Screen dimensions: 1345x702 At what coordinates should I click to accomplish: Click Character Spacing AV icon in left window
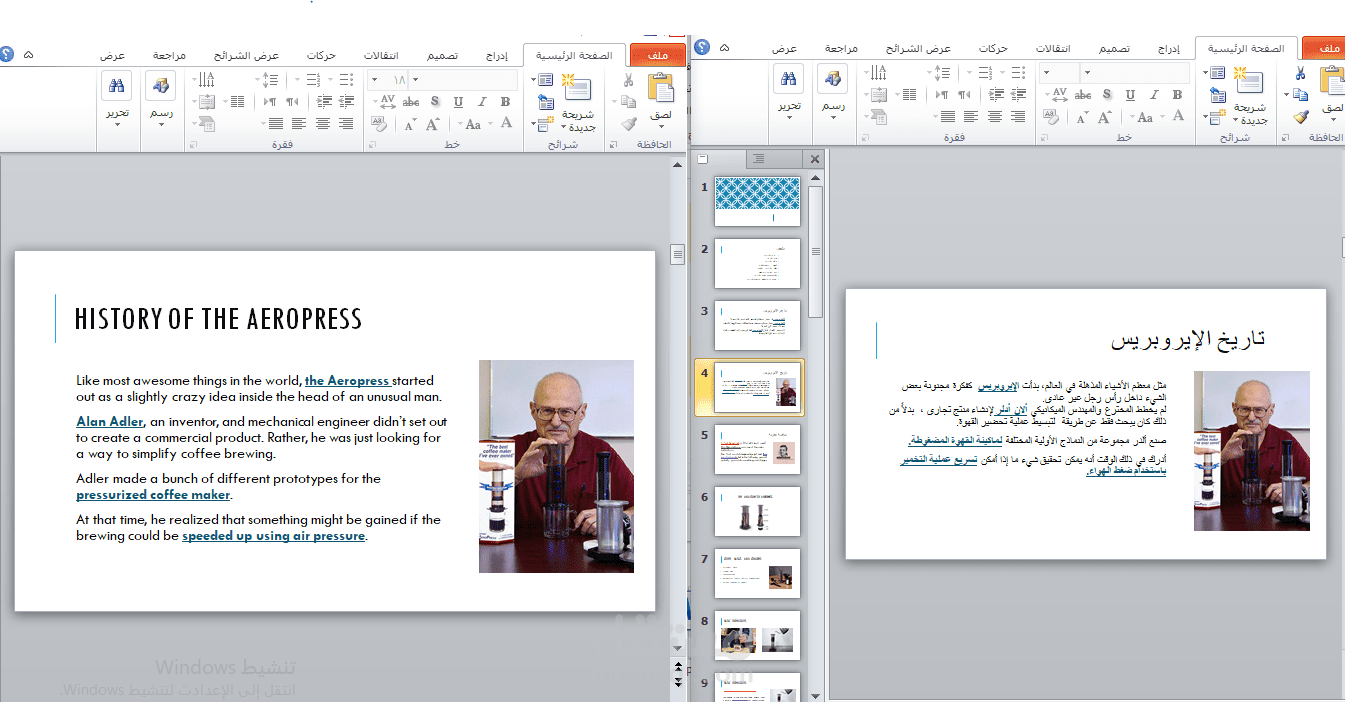pos(387,101)
